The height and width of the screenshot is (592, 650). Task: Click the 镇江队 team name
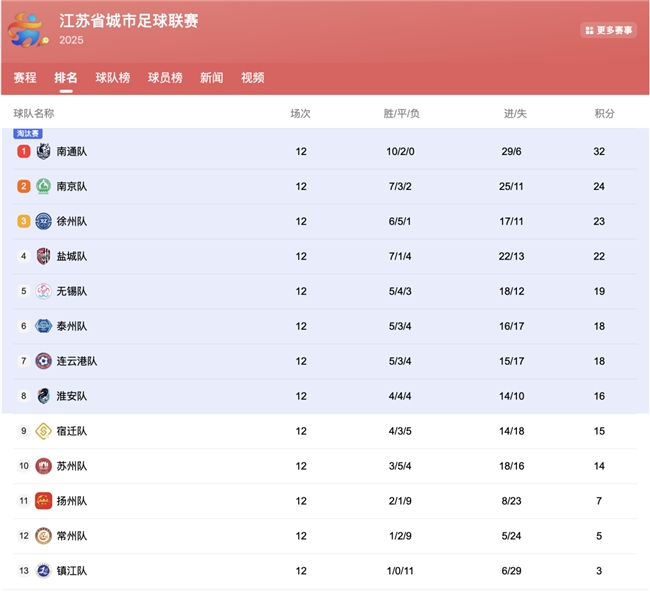pos(72,571)
